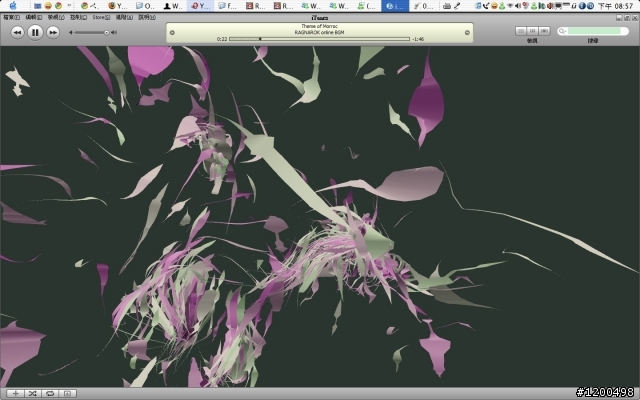The height and width of the screenshot is (400, 640).
Task: Click the show desktop quick launch icon
Action: coord(38,6)
